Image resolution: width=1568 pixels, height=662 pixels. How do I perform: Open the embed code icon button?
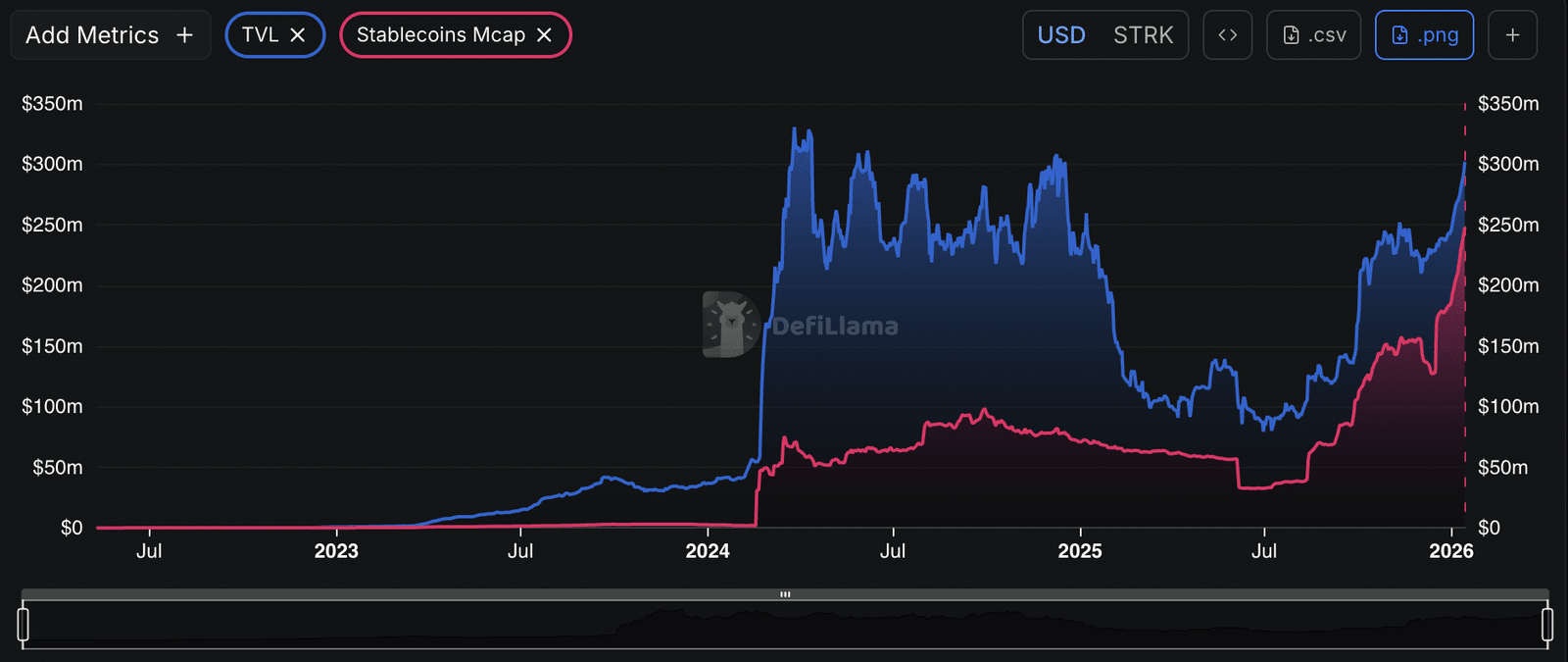[x=1227, y=35]
